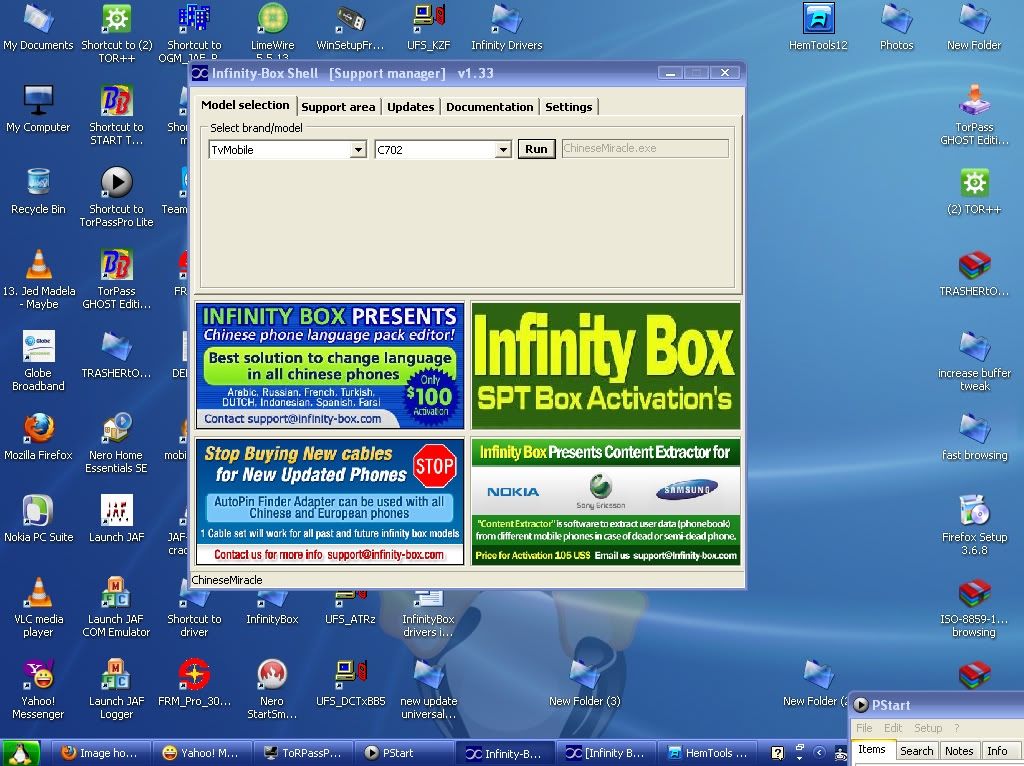Open the Documentation tab
1024x766 pixels.
tap(489, 107)
